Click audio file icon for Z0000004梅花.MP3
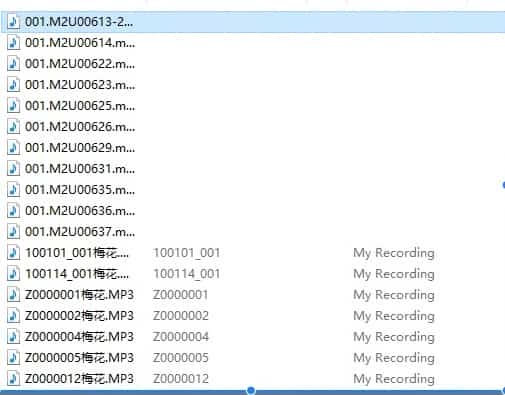 coord(13,337)
